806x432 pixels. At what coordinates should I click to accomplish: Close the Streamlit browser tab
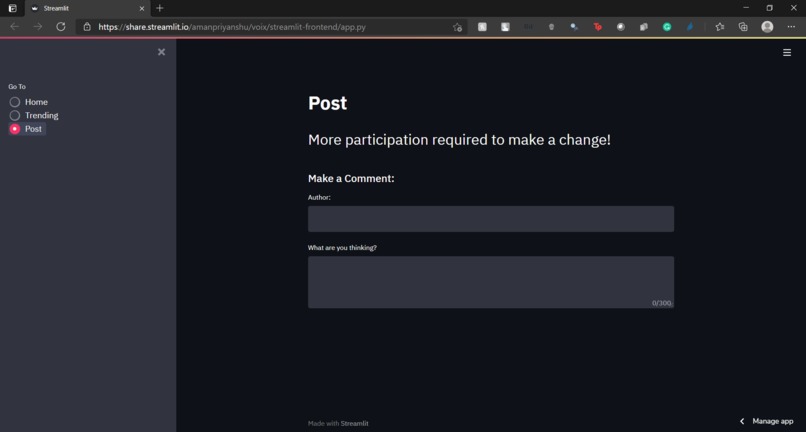point(142,8)
